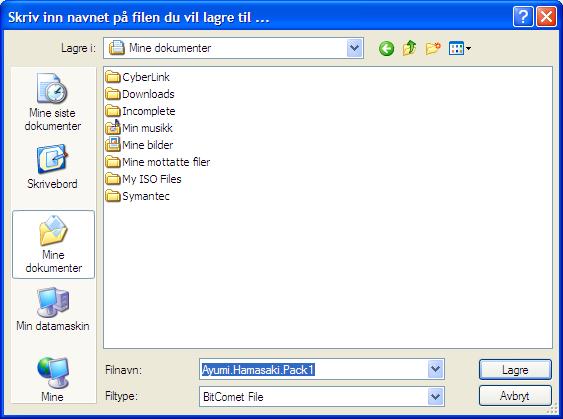Screen dimensions: 563x419
Task: Expand the Lagre i location dropdown
Action: pos(354,48)
